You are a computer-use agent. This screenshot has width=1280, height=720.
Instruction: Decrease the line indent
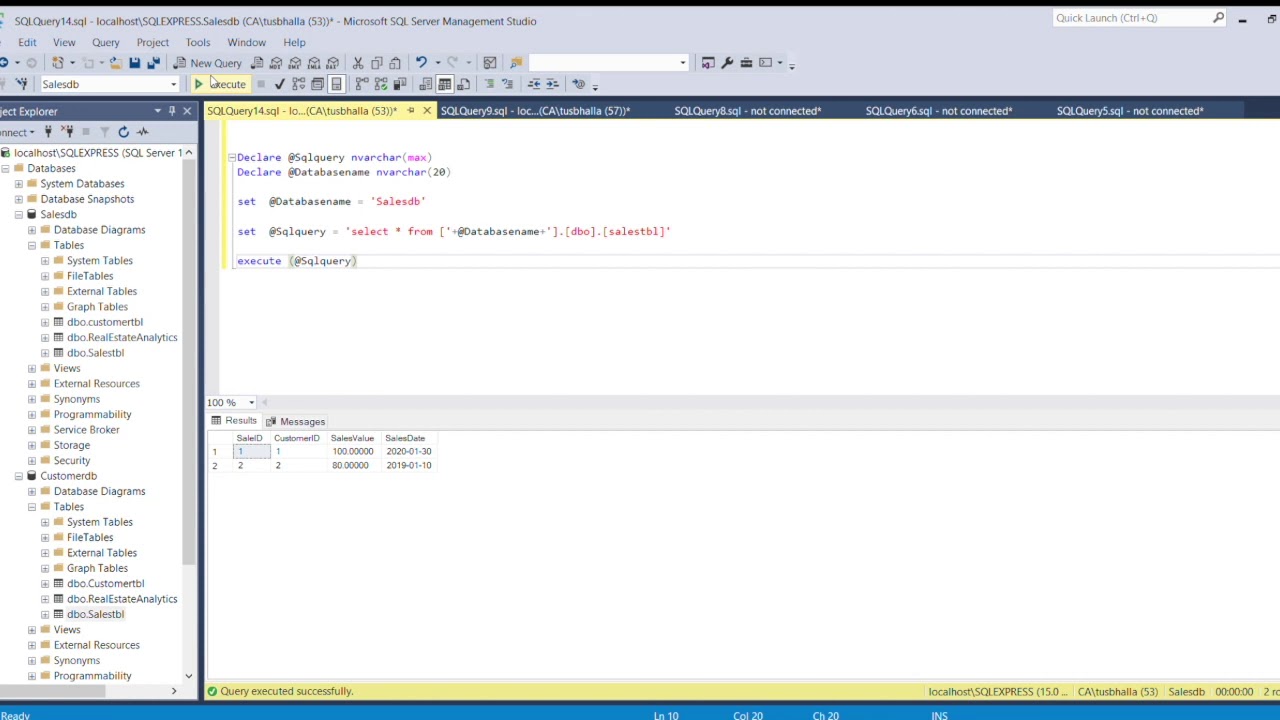(x=534, y=84)
